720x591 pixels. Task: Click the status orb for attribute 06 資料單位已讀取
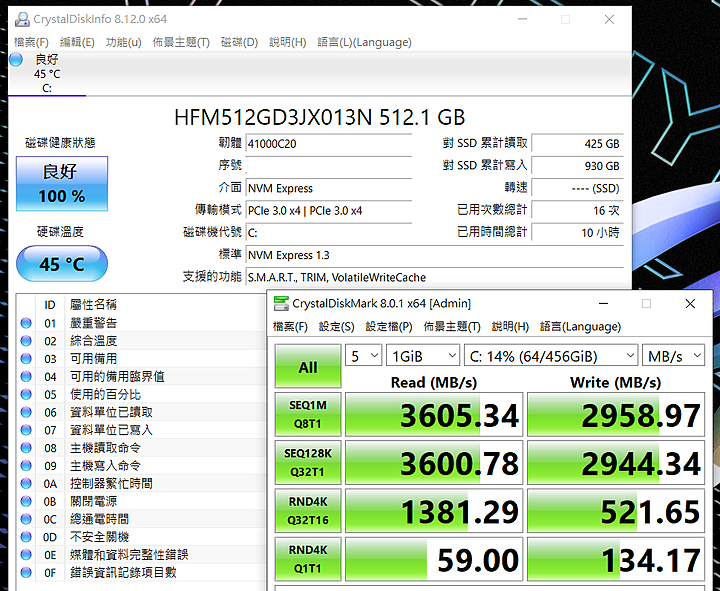[26, 412]
